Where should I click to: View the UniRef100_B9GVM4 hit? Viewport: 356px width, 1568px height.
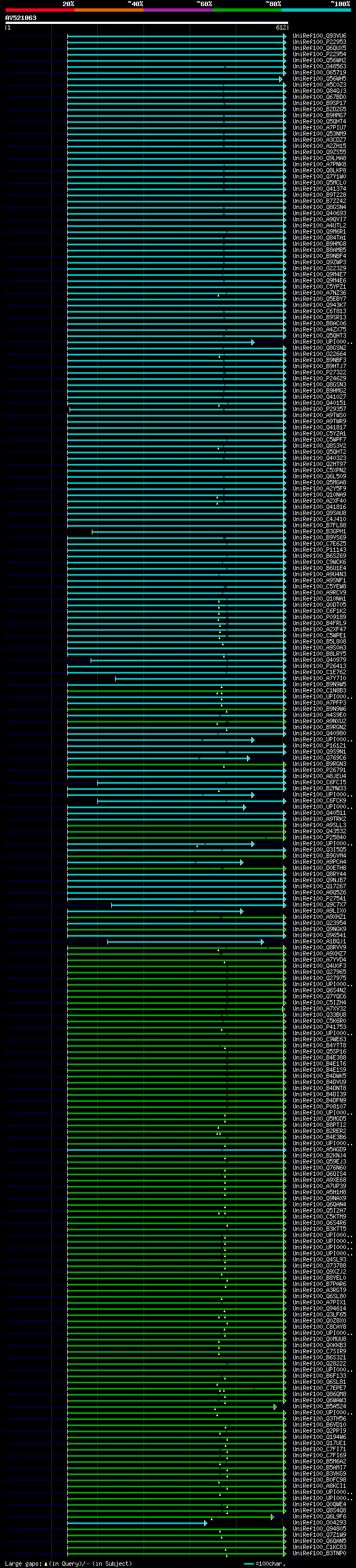pyautogui.click(x=319, y=856)
